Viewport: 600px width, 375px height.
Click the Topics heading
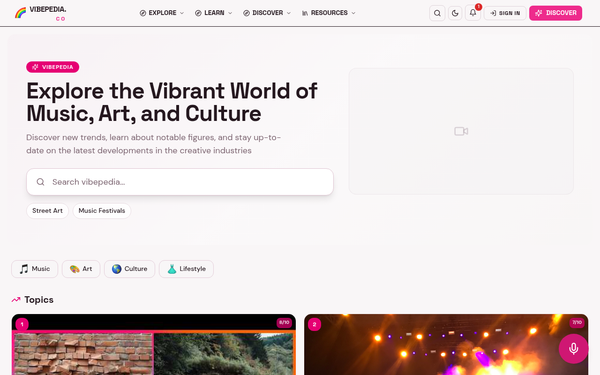pyautogui.click(x=39, y=300)
